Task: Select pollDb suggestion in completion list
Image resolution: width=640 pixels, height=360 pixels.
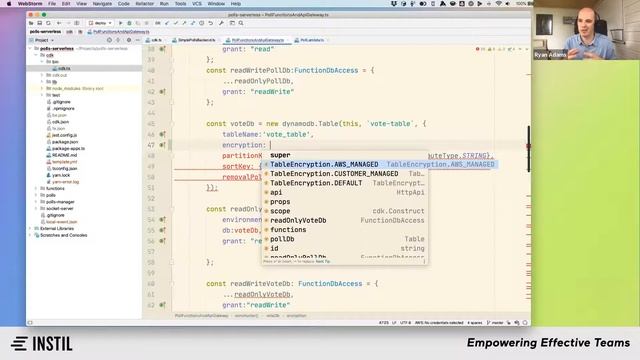Action: click(x=345, y=239)
